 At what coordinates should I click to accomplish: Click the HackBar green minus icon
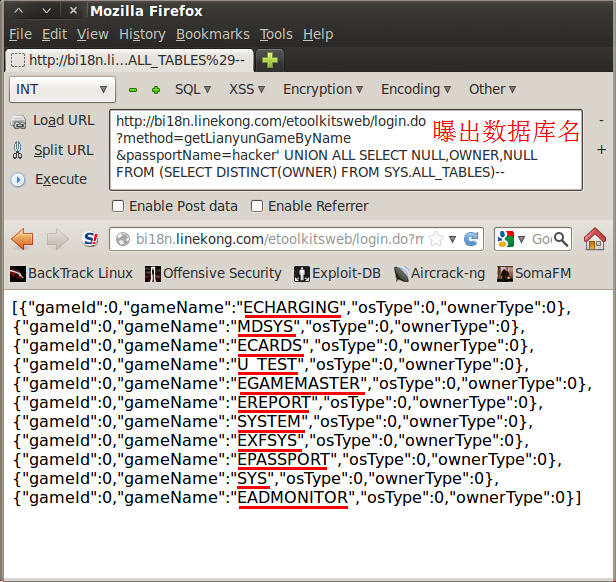coord(133,90)
